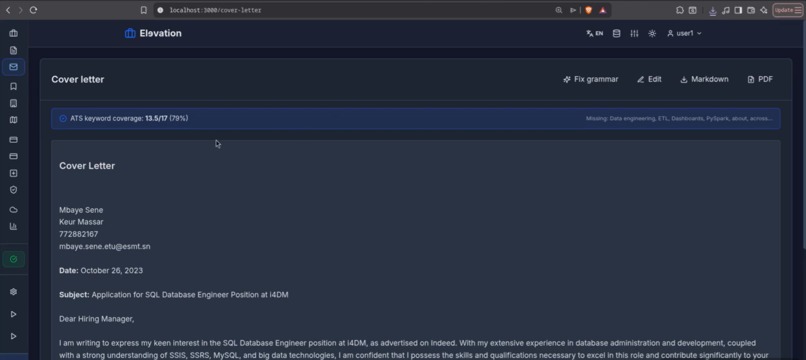The width and height of the screenshot is (806, 360).
Task: Click the "Dear Hiring Manager," line
Action: click(x=97, y=319)
